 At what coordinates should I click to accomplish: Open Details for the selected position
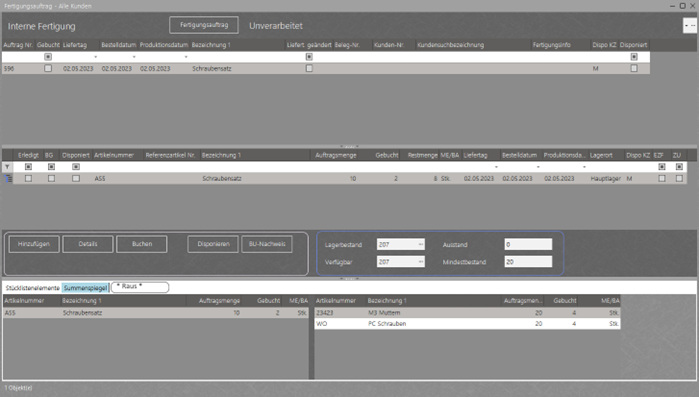[88, 244]
